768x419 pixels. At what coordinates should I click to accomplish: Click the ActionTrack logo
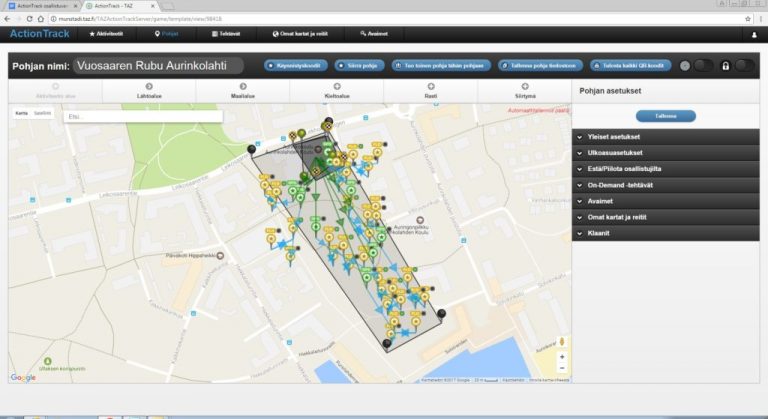[39, 34]
